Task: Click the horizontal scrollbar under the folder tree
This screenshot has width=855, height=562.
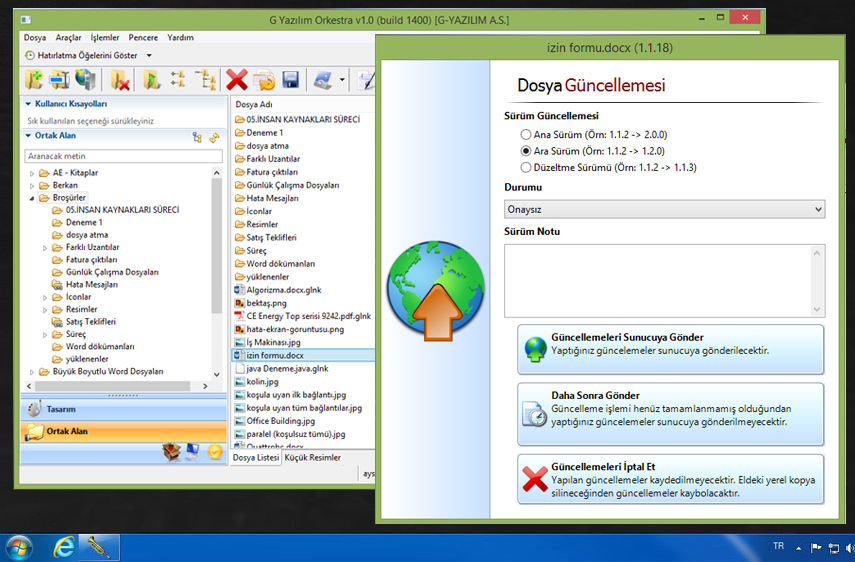Action: click(x=110, y=384)
